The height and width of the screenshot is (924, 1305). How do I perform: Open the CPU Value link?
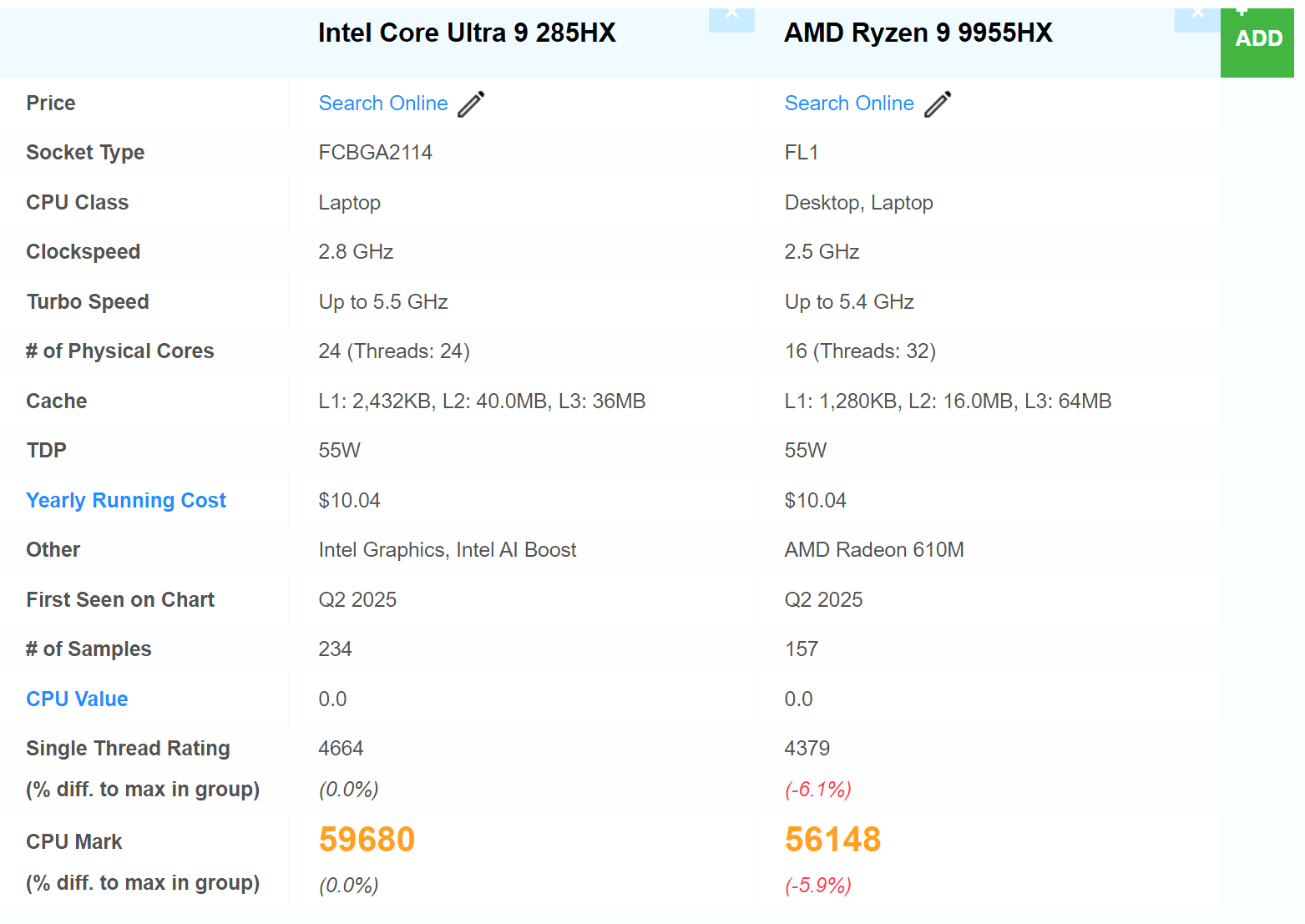click(x=77, y=699)
